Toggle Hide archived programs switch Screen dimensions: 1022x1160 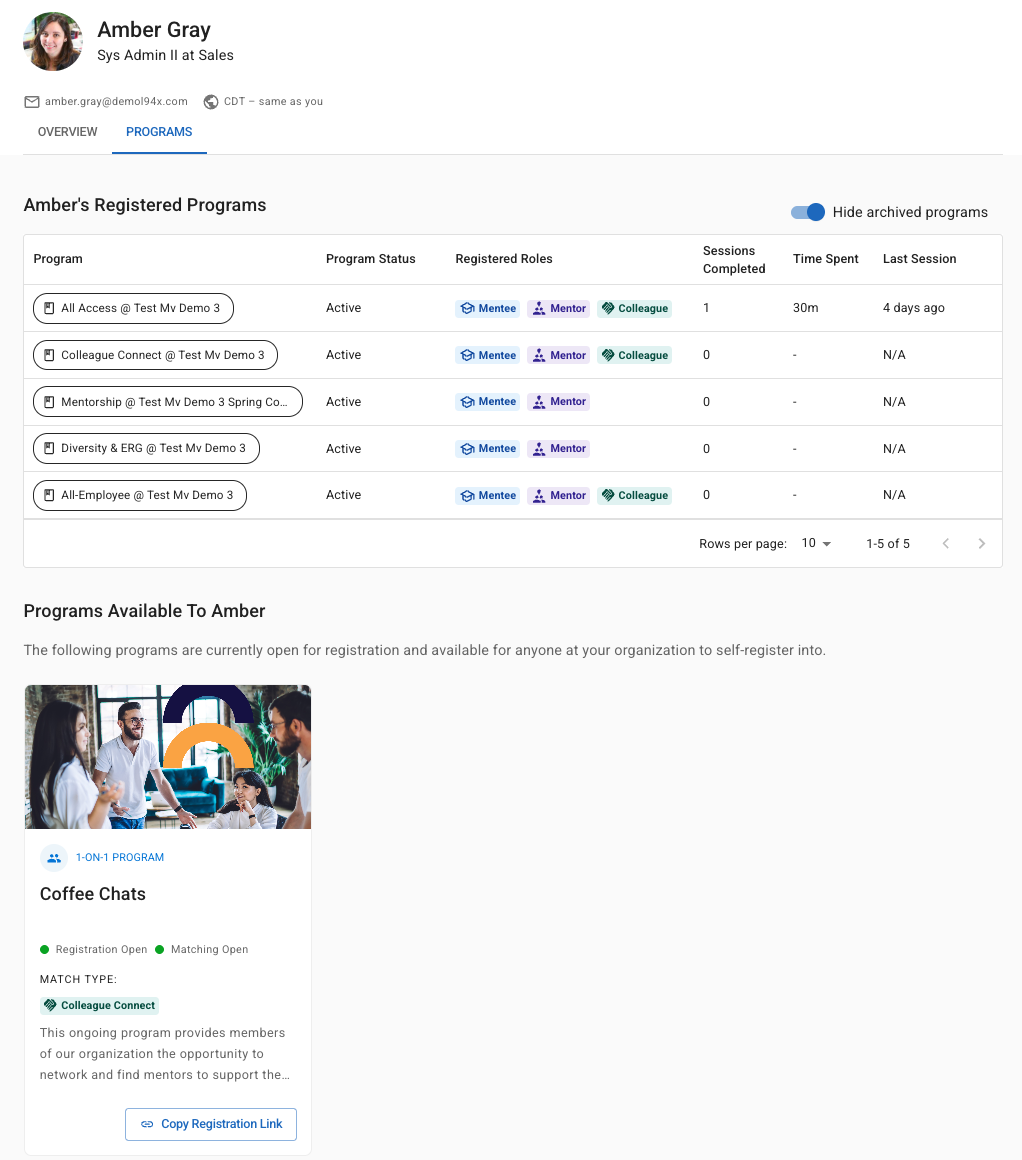(x=807, y=212)
